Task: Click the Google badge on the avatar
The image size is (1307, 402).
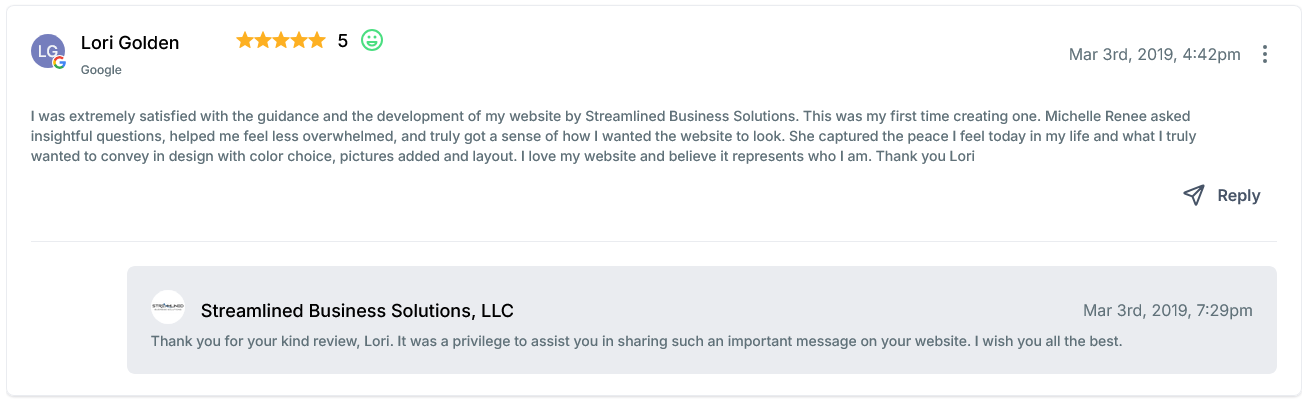Action: (x=60, y=62)
